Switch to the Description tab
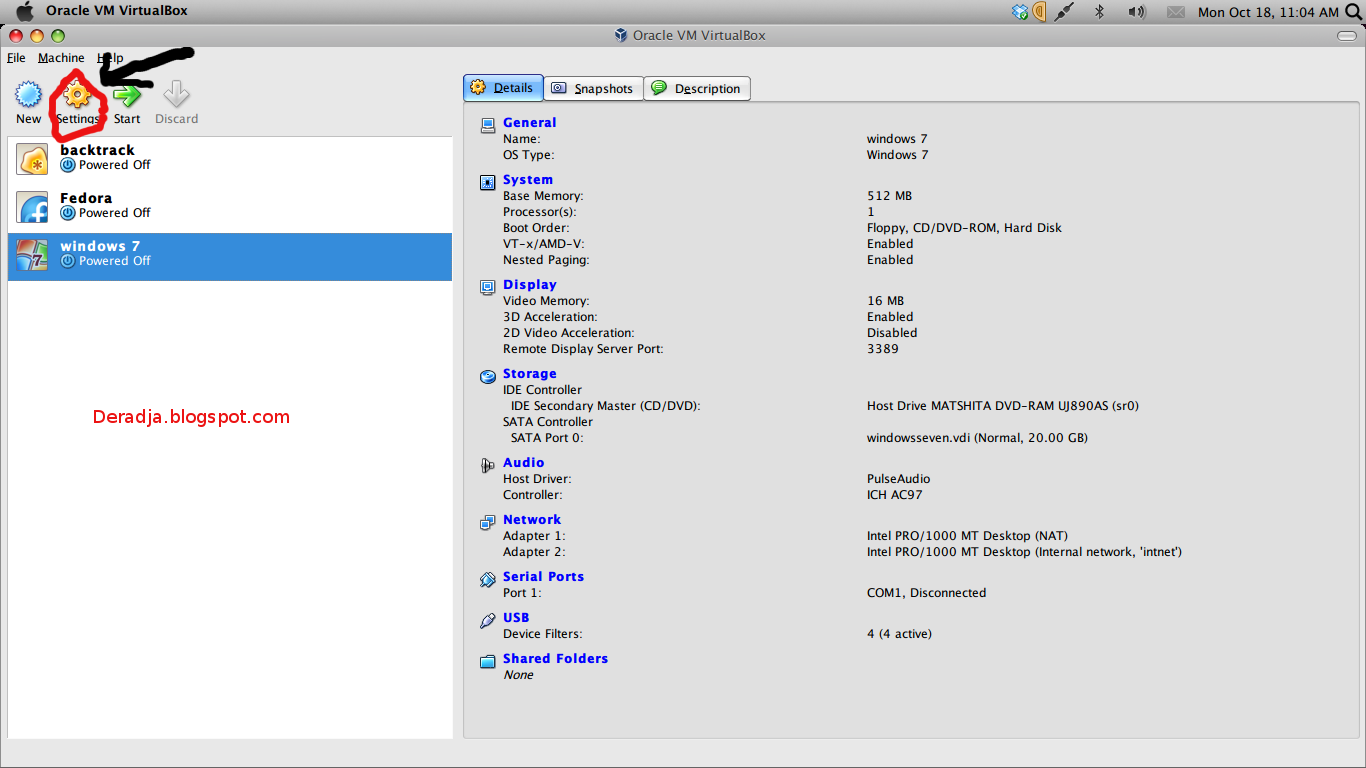Image resolution: width=1366 pixels, height=768 pixels. click(x=697, y=88)
